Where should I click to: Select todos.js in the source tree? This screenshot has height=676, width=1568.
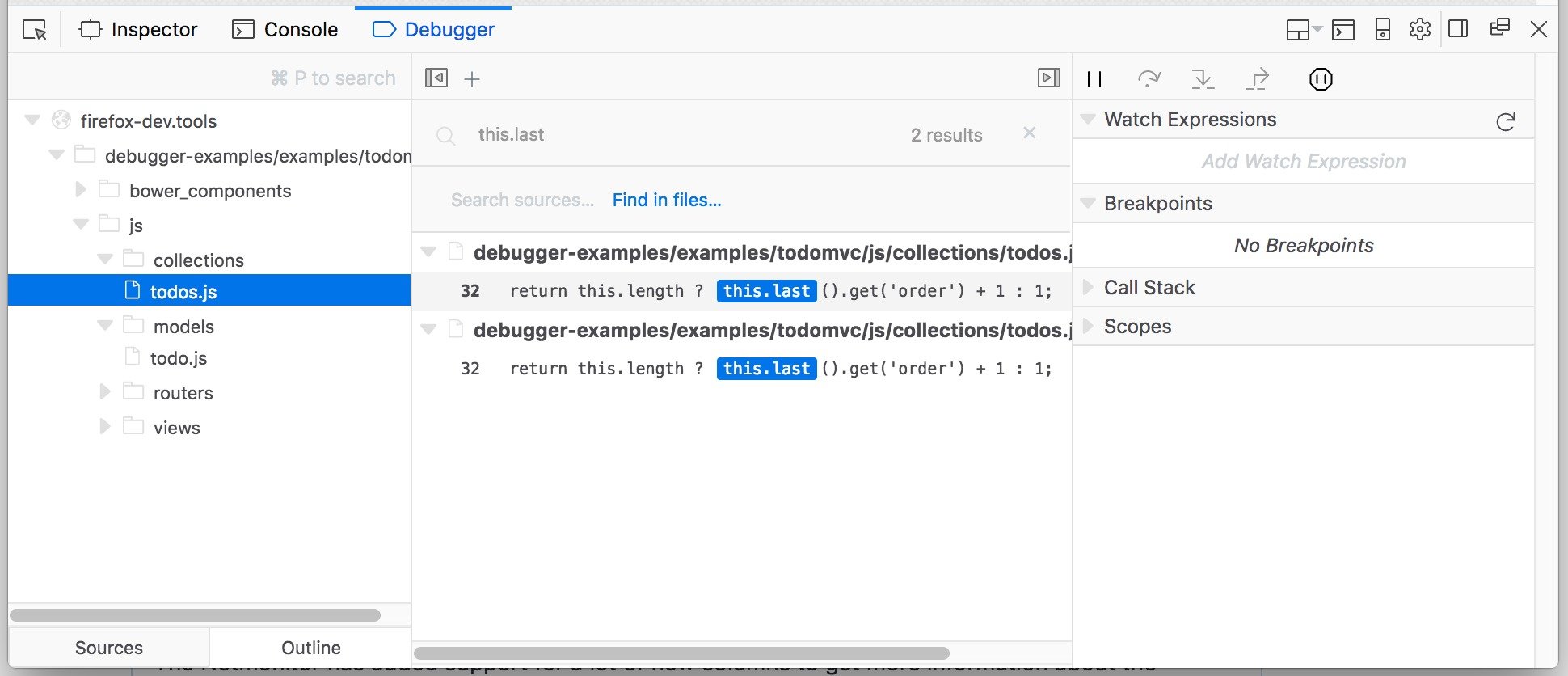coord(209,291)
